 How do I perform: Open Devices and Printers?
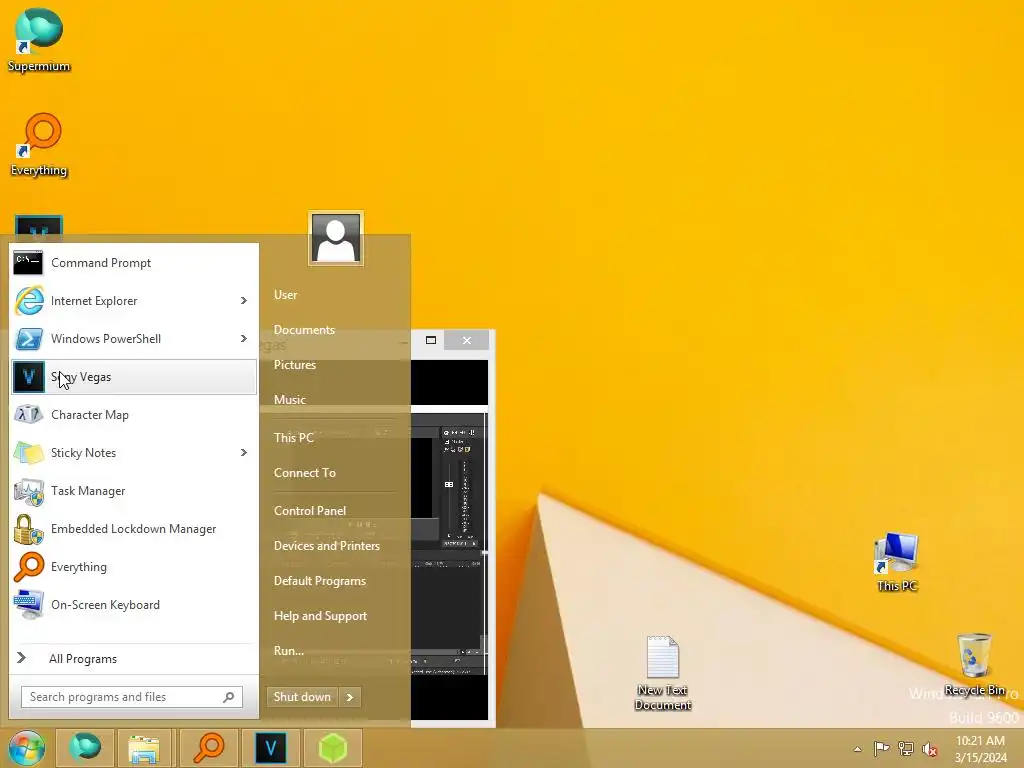[x=327, y=546]
